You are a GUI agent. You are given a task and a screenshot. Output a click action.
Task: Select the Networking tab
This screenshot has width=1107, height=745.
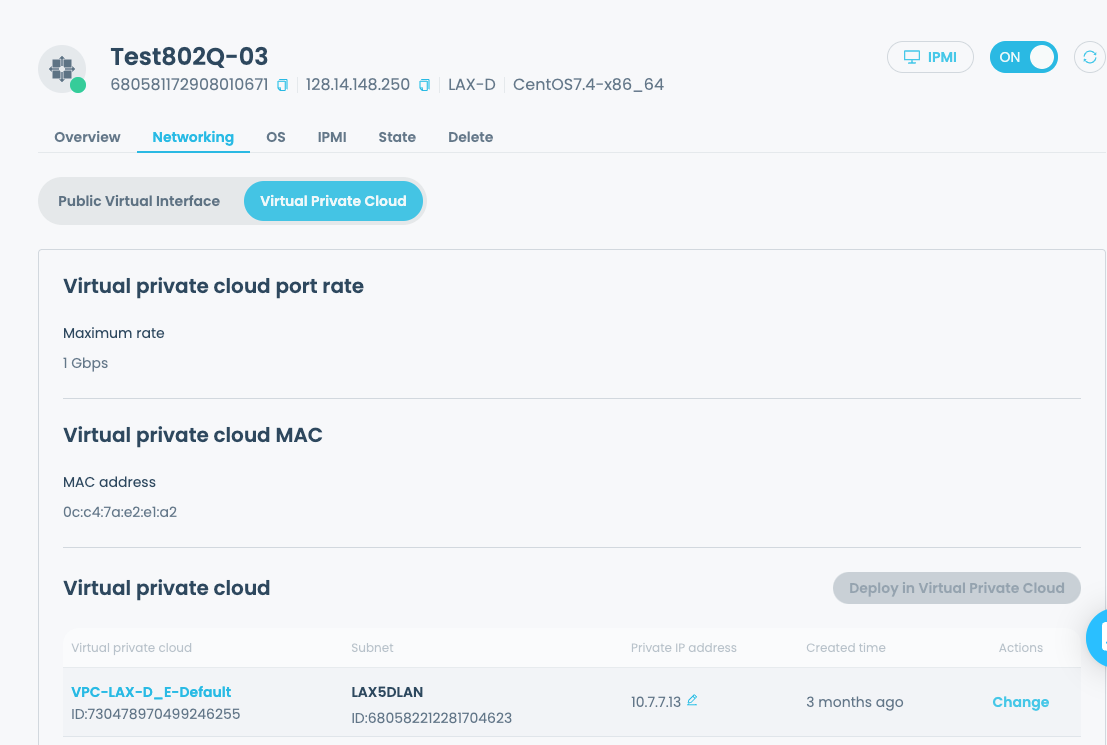193,137
